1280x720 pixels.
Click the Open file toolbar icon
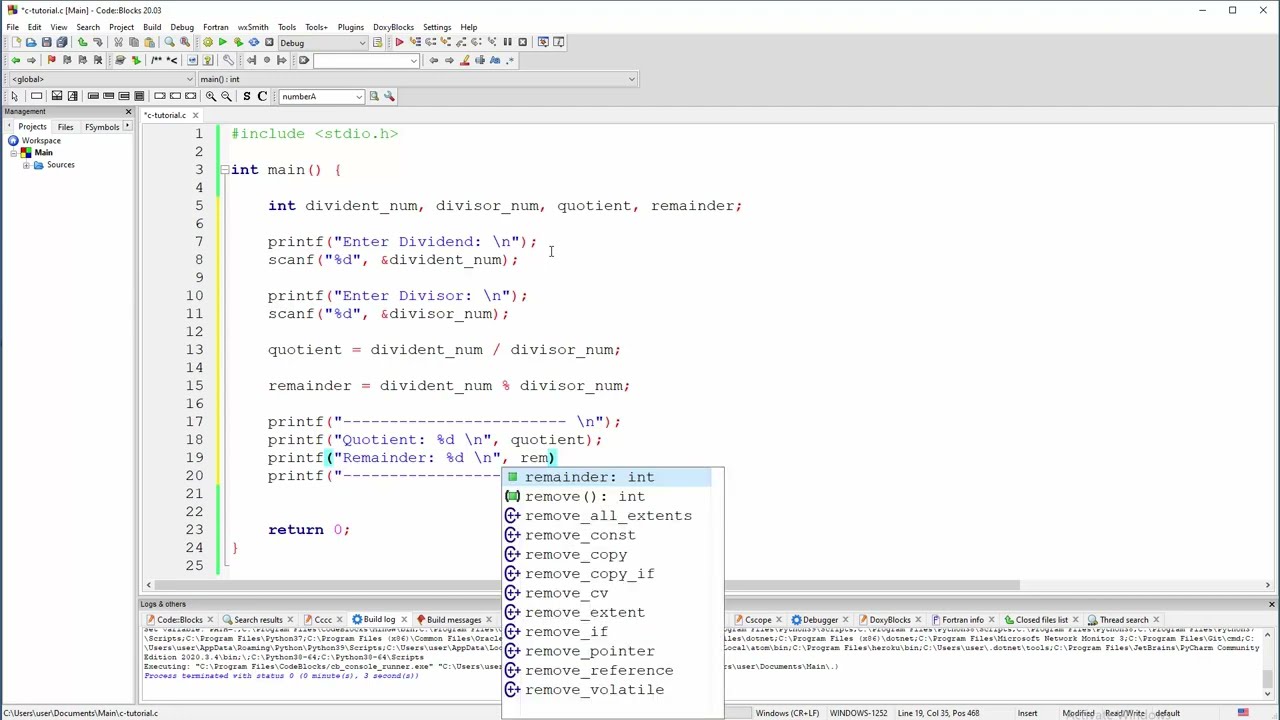coord(31,42)
